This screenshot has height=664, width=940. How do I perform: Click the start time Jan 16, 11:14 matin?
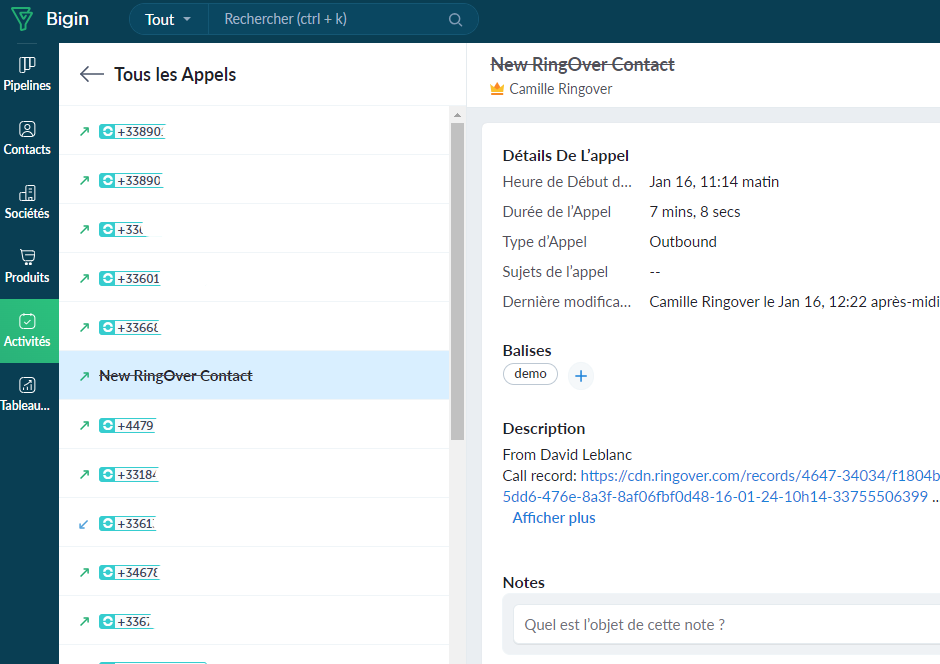point(714,182)
